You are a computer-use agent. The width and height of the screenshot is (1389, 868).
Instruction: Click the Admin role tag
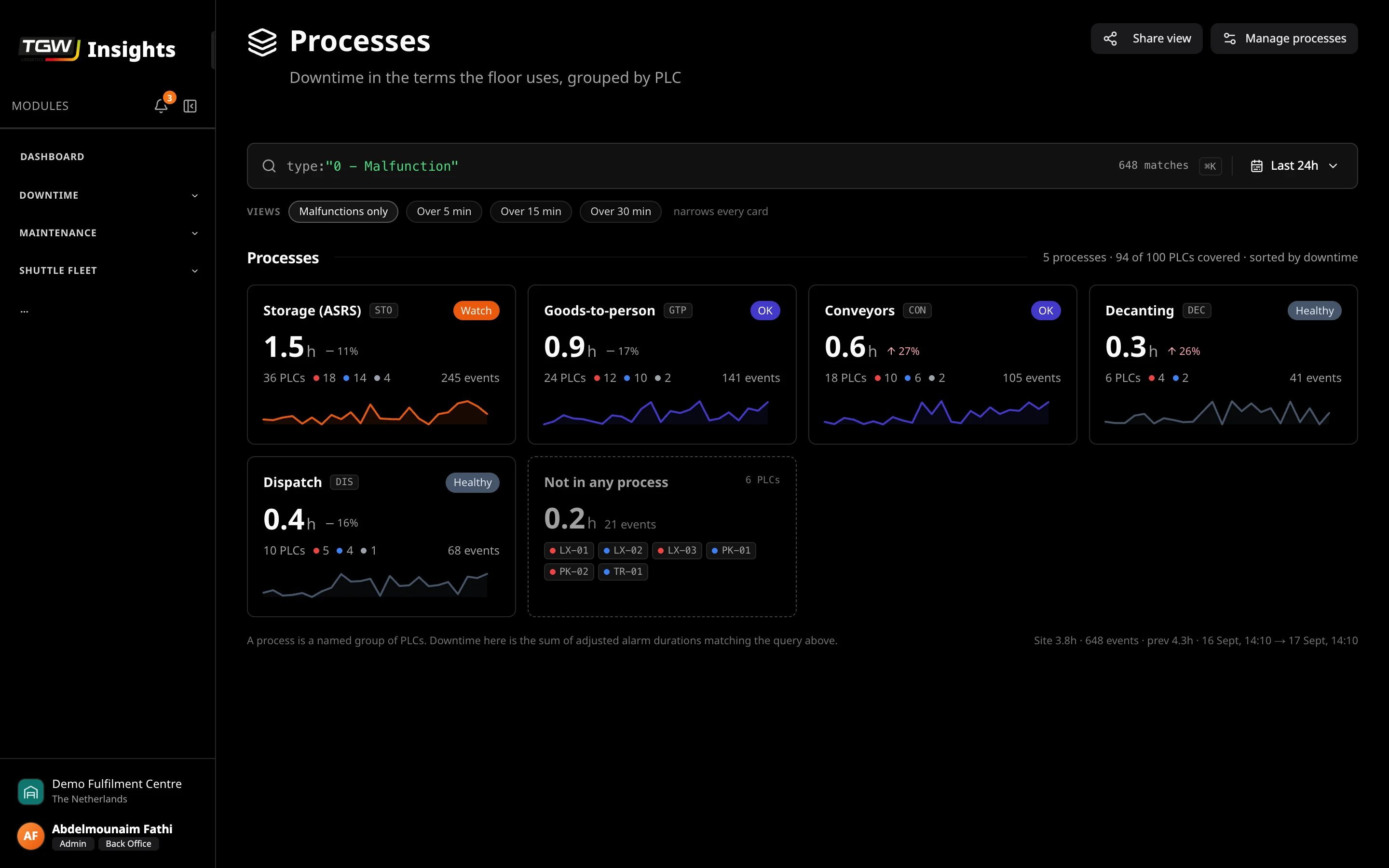73,844
